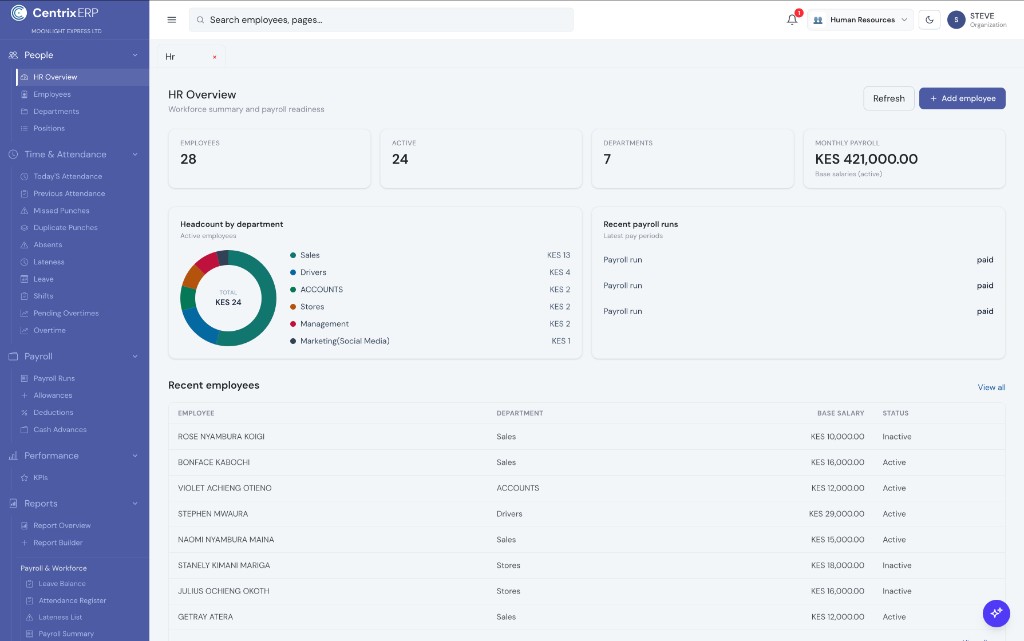Screen dimensions: 1024x641
Task: Click the Employees sidebar icon
Action: (x=24, y=95)
